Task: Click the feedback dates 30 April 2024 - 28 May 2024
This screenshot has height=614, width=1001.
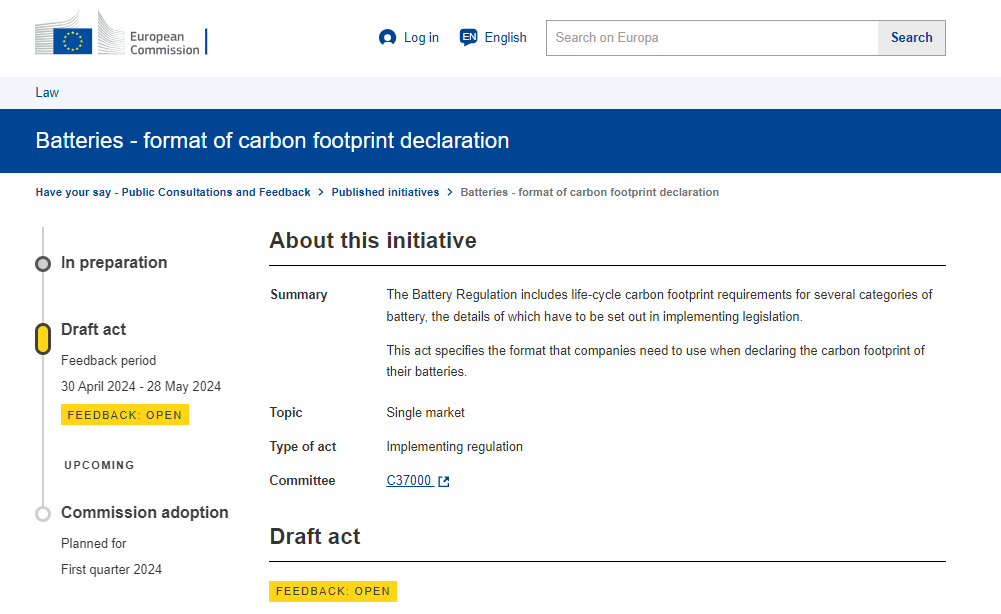Action: tap(141, 387)
